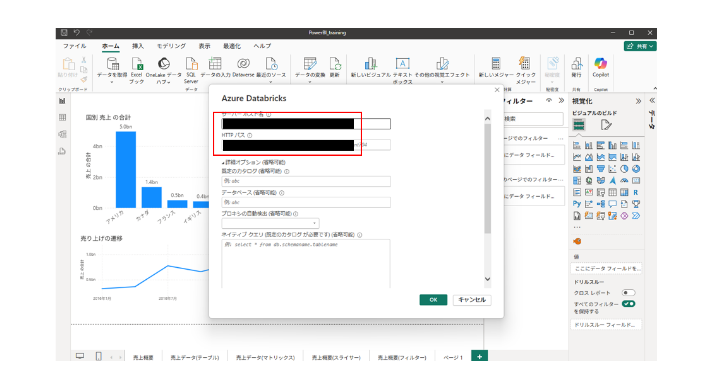Image resolution: width=721 pixels, height=386 pixels.
Task: Switch to the Help (ヘルプ) ribbon tab
Action: [262, 46]
